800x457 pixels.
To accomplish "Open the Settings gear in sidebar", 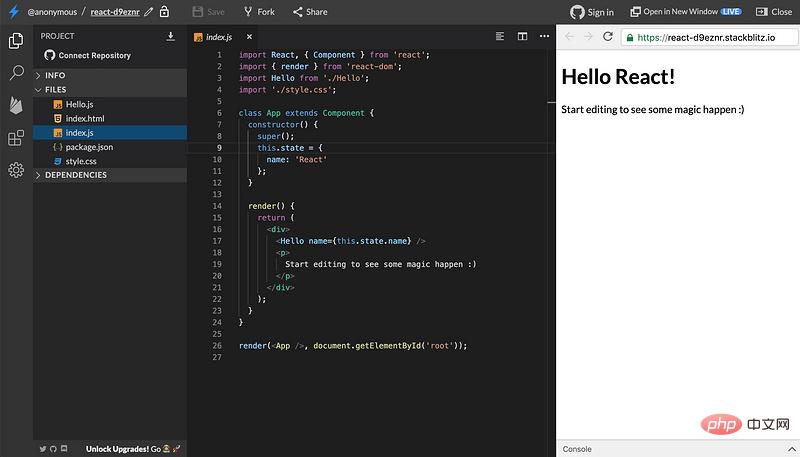I will click(16, 170).
